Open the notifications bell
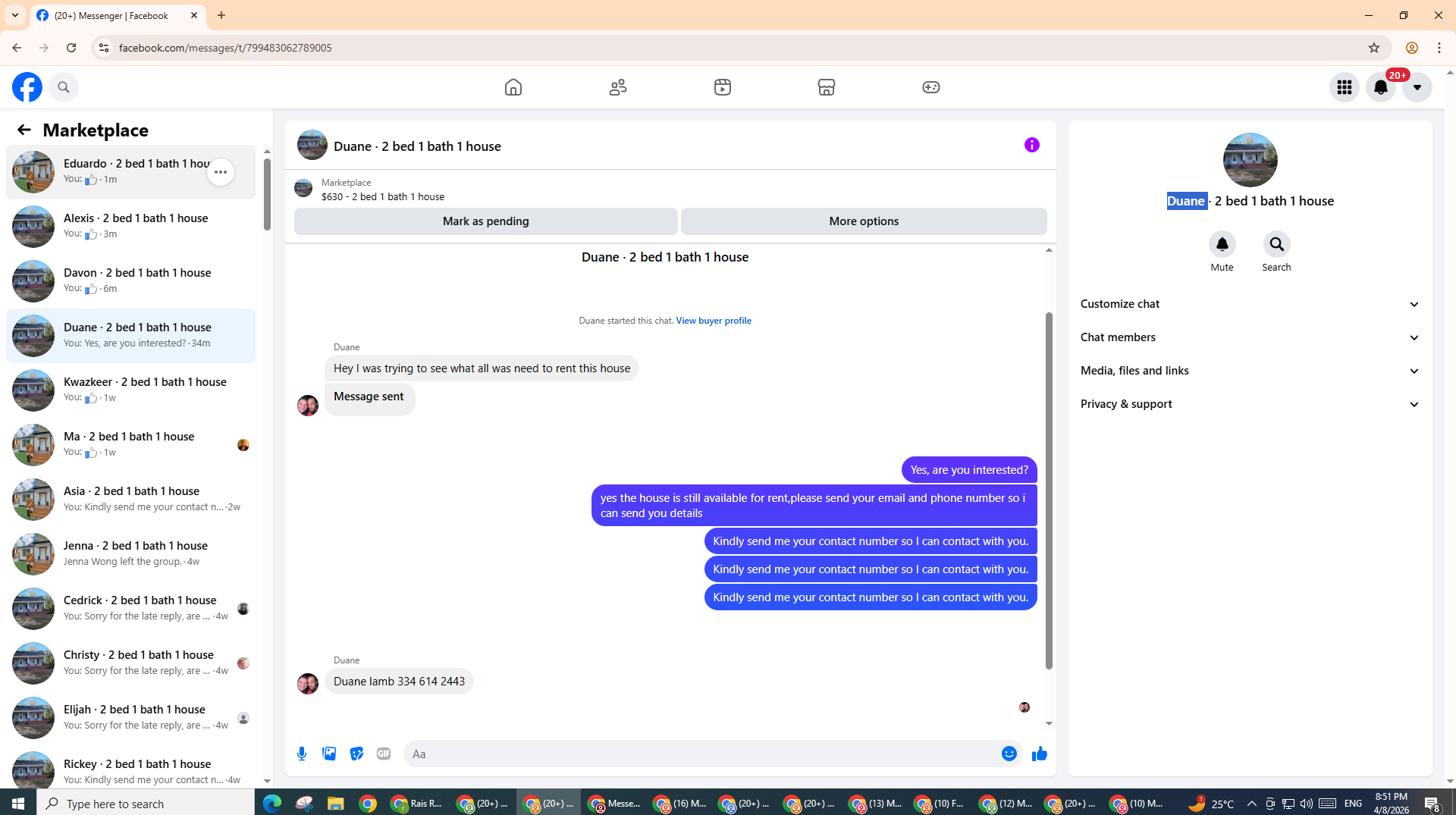The image size is (1456, 815). tap(1381, 87)
